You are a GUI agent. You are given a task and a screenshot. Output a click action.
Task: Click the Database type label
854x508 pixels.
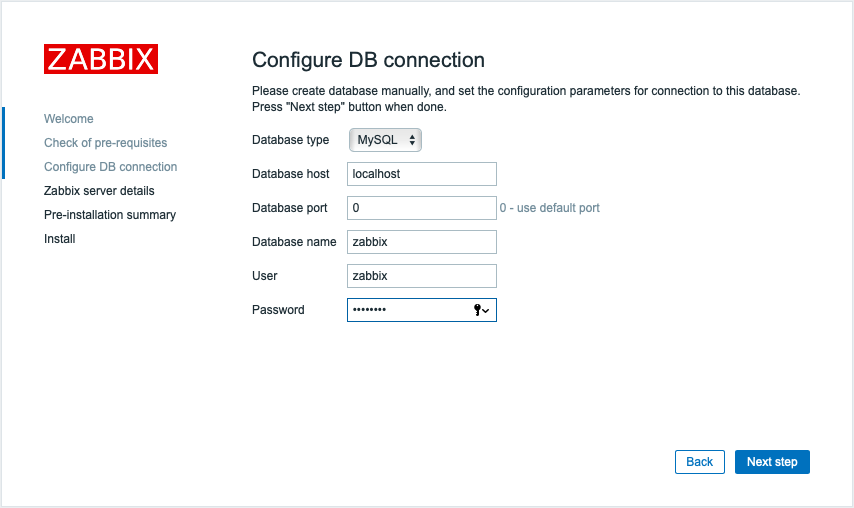291,140
